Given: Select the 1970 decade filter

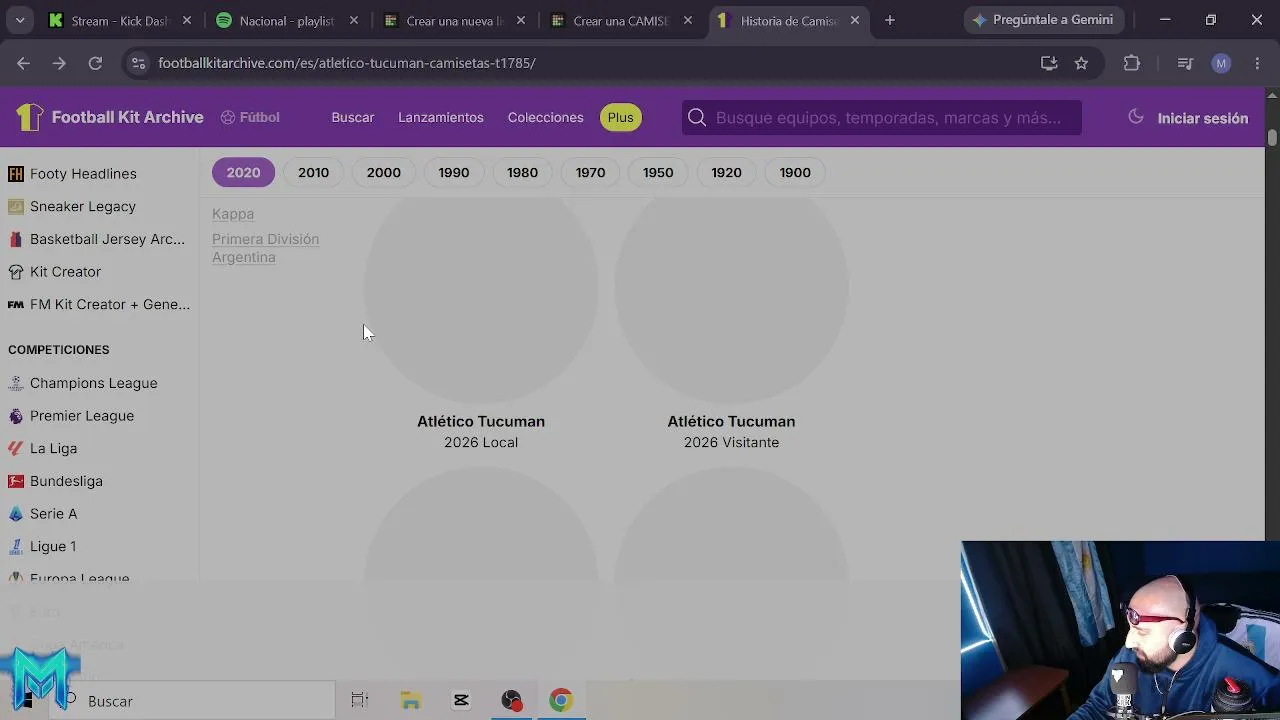Looking at the screenshot, I should (590, 172).
